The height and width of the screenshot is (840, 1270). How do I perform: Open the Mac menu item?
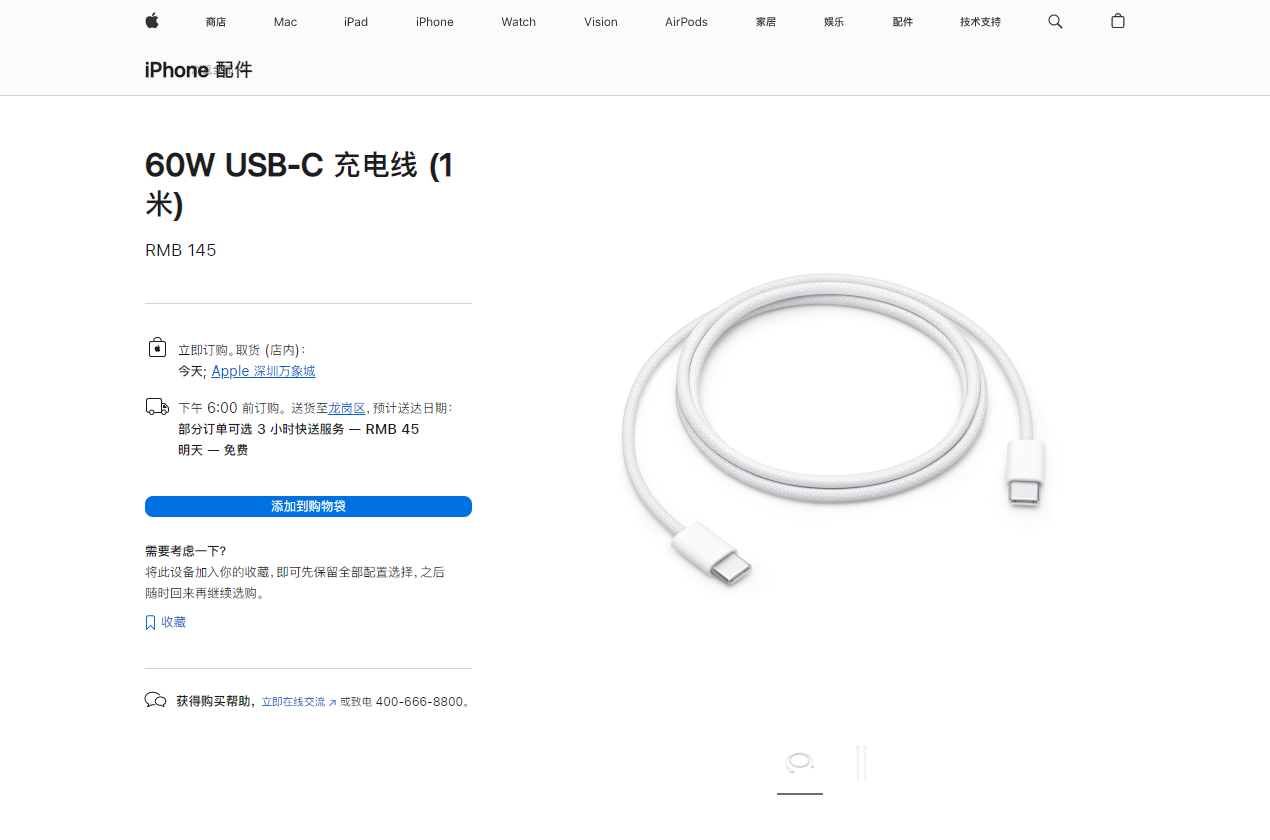click(x=285, y=22)
